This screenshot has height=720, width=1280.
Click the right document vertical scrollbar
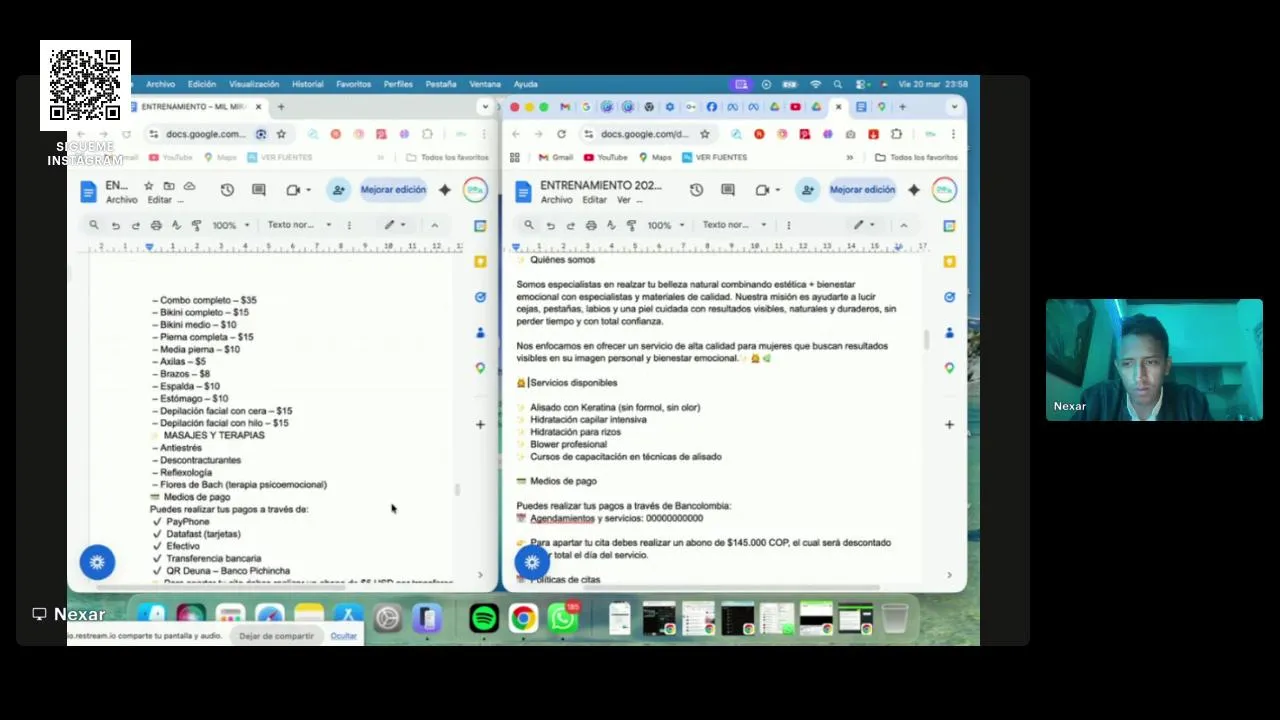(x=926, y=340)
